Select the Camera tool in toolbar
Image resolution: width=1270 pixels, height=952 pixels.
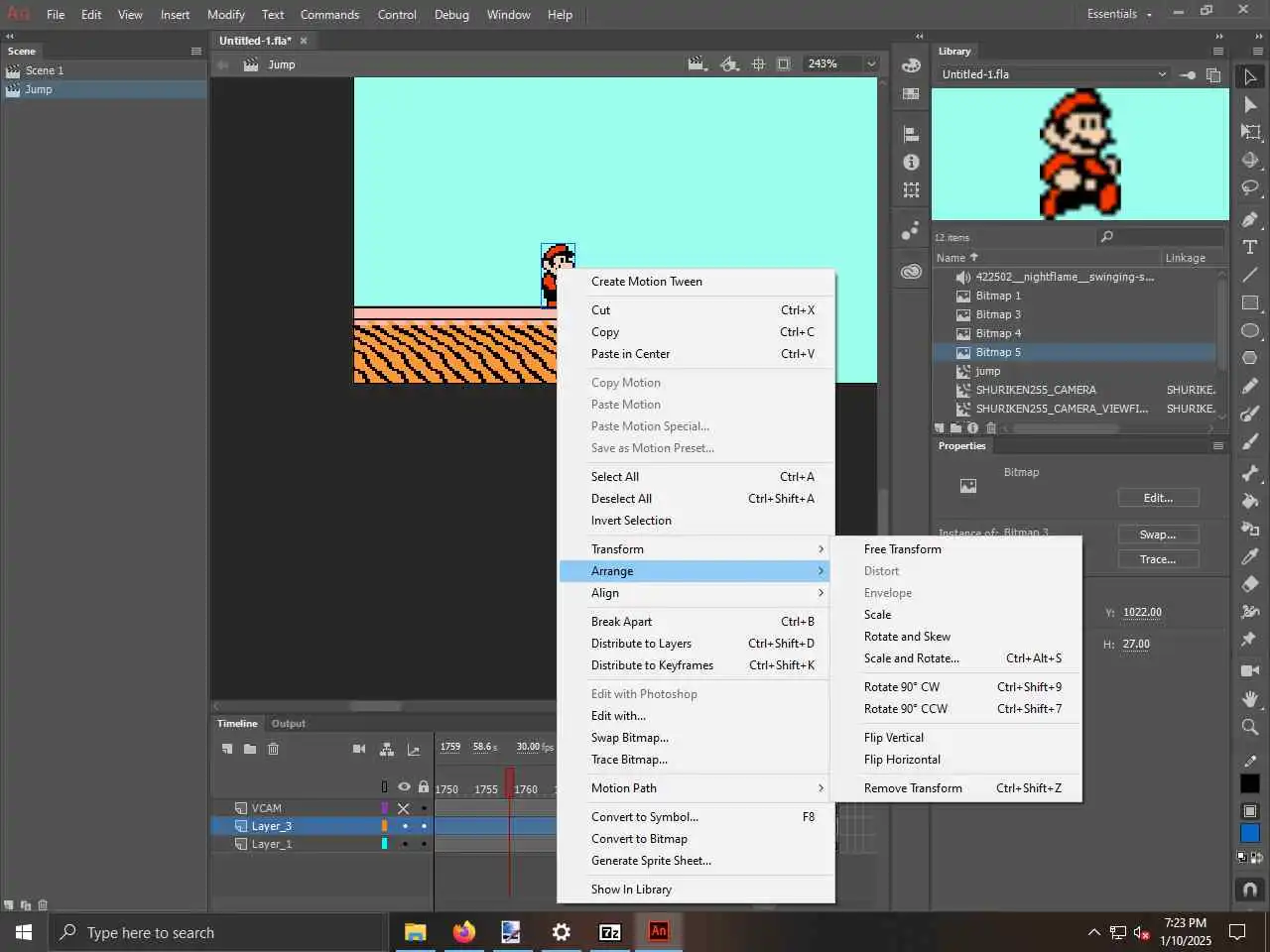[1250, 671]
